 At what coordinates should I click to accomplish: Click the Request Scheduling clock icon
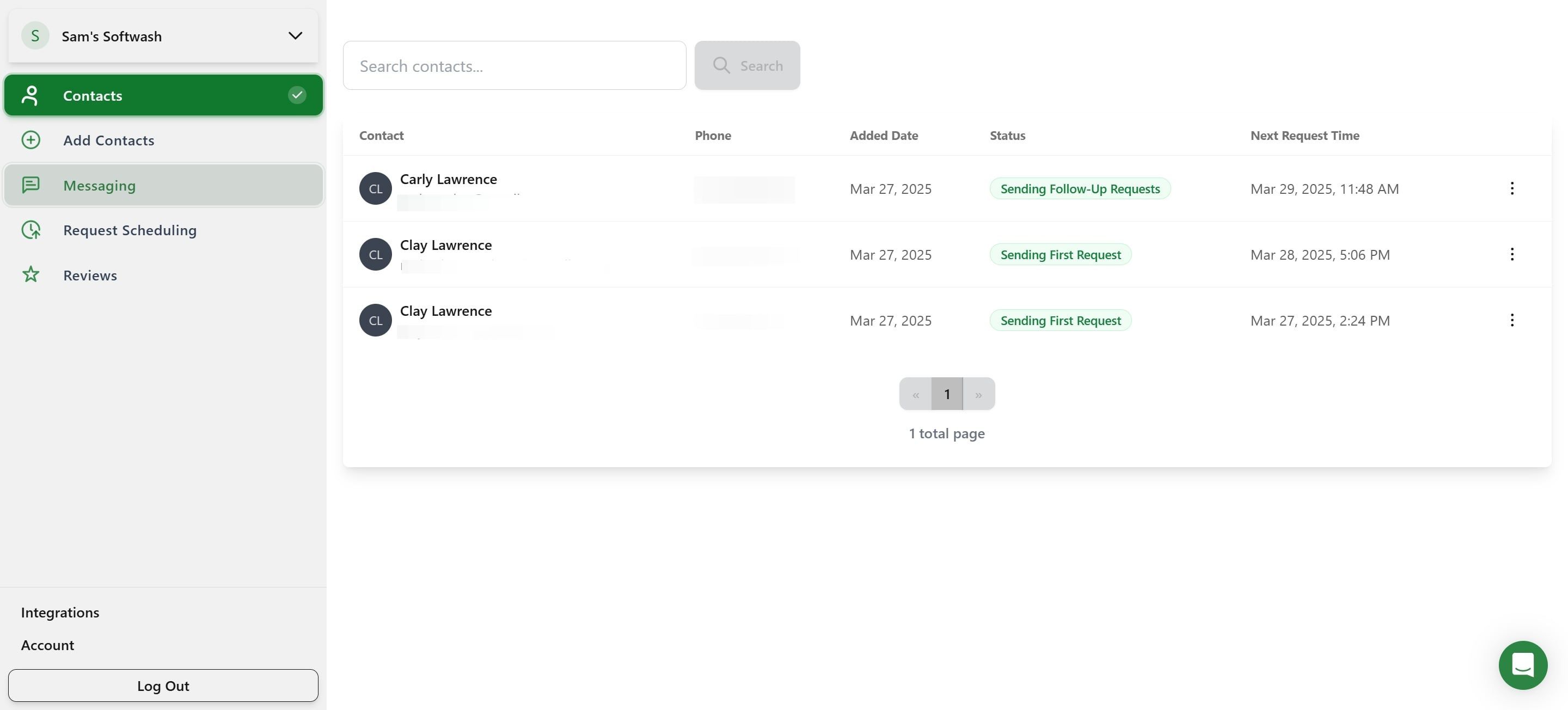coord(31,230)
